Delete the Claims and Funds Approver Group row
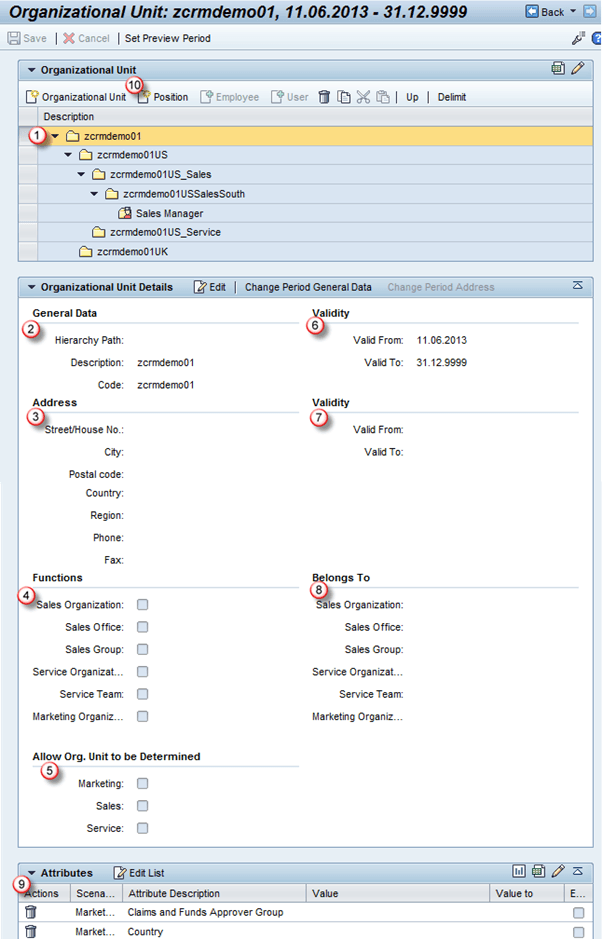 [x=31, y=912]
